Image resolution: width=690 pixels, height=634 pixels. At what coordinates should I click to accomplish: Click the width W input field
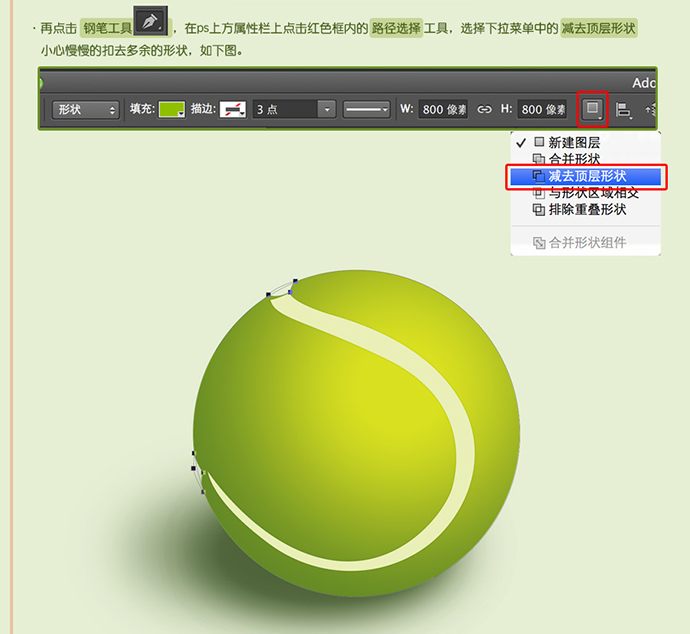[443, 109]
